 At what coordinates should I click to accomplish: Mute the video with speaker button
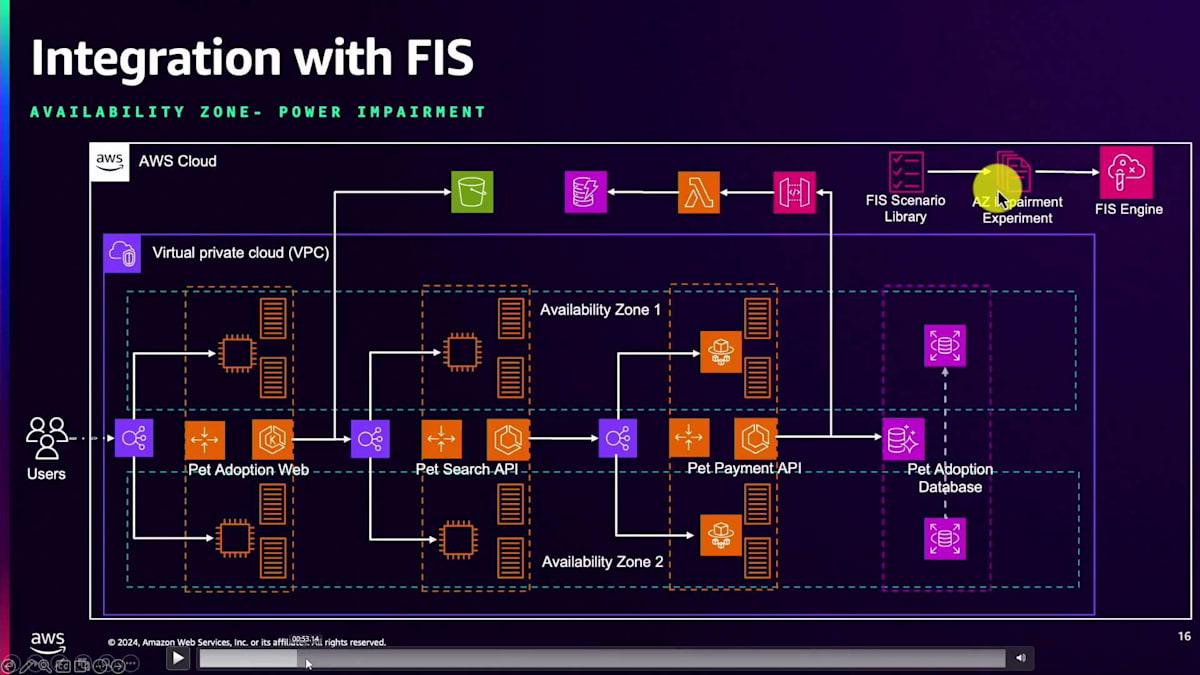[1020, 658]
